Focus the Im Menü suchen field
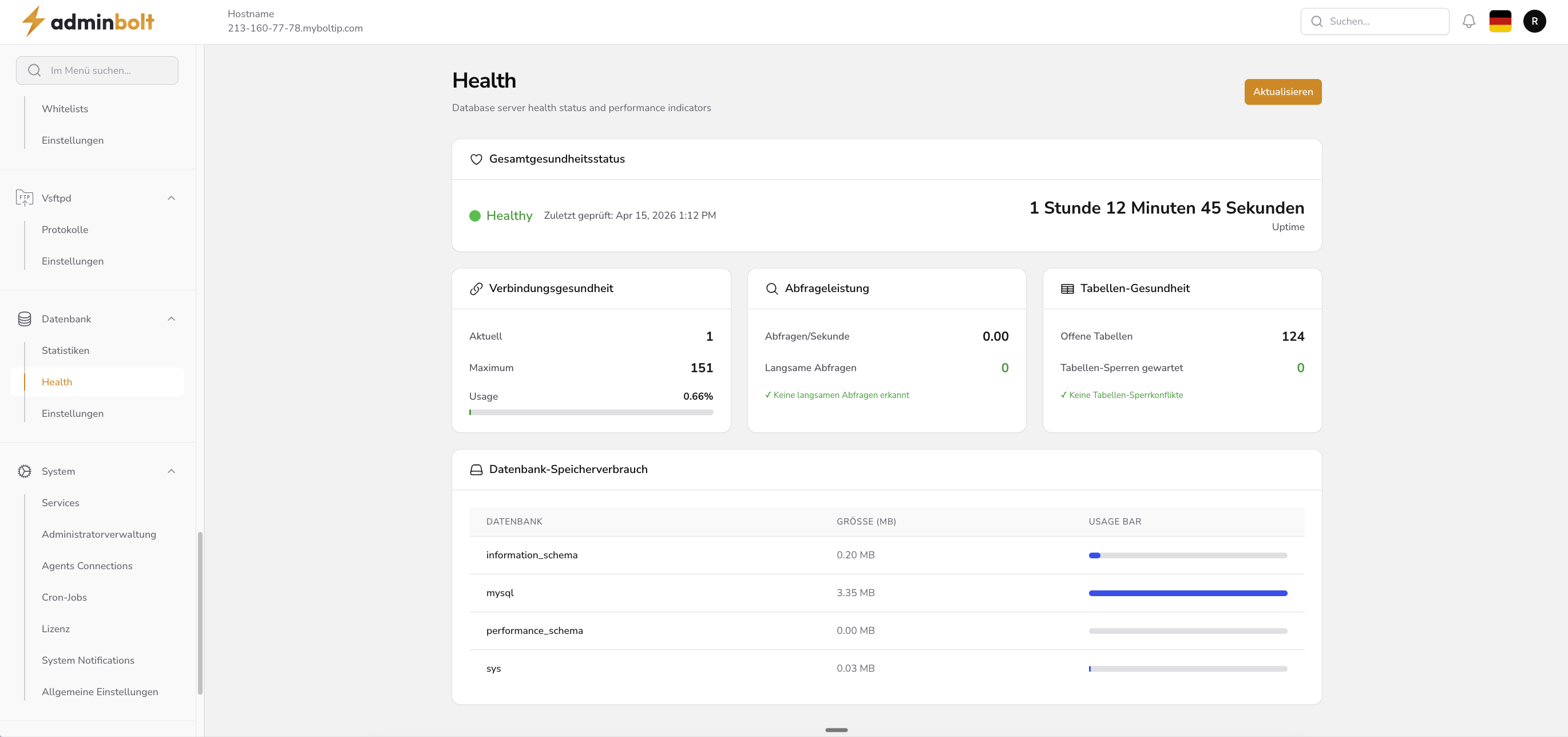Viewport: 1568px width, 737px height. (97, 70)
